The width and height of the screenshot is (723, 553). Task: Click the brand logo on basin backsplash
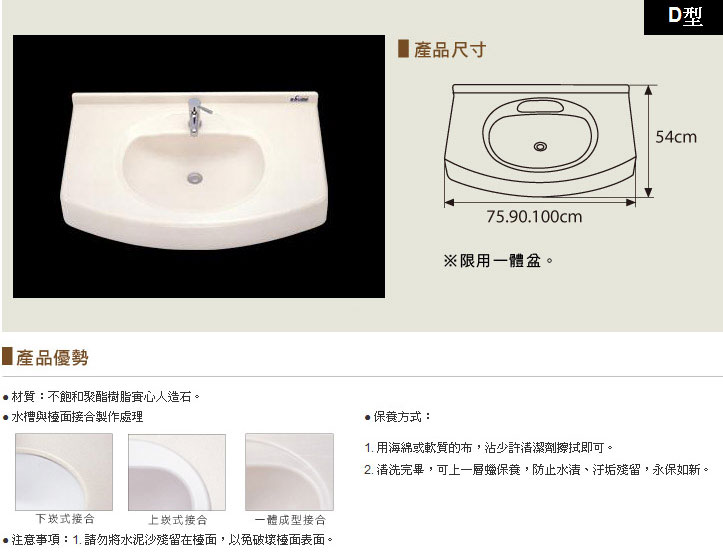300,99
